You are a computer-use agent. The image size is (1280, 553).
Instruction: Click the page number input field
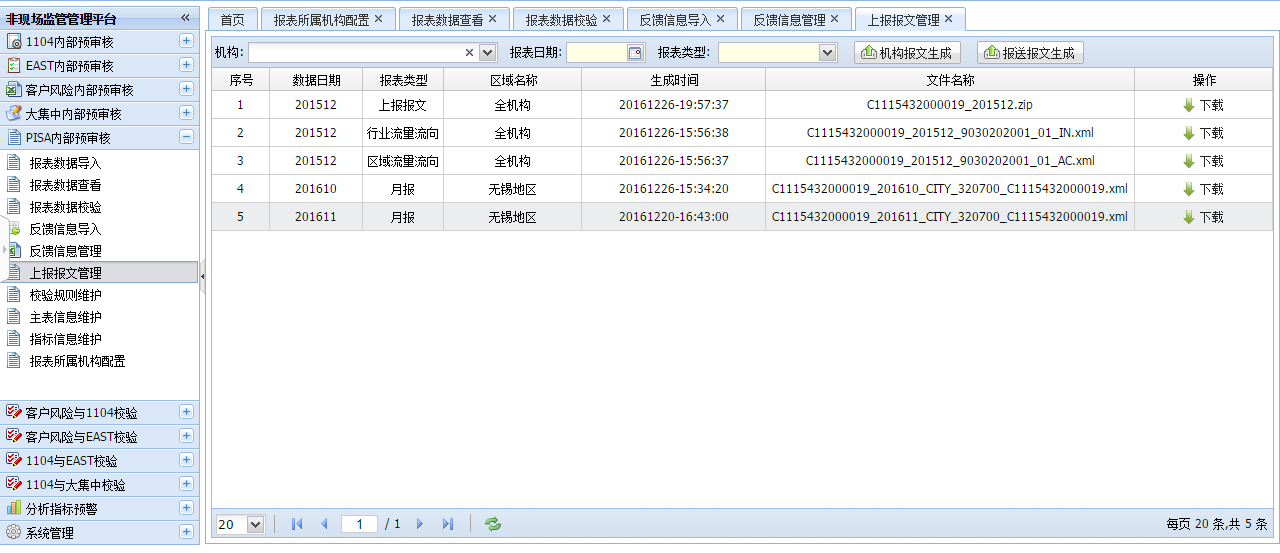point(359,524)
